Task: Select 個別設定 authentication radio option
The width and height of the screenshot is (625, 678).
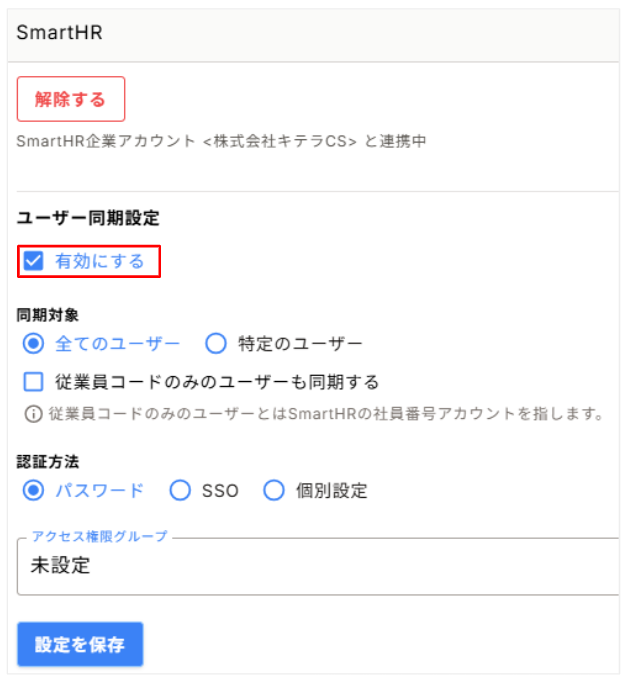Action: click(274, 491)
